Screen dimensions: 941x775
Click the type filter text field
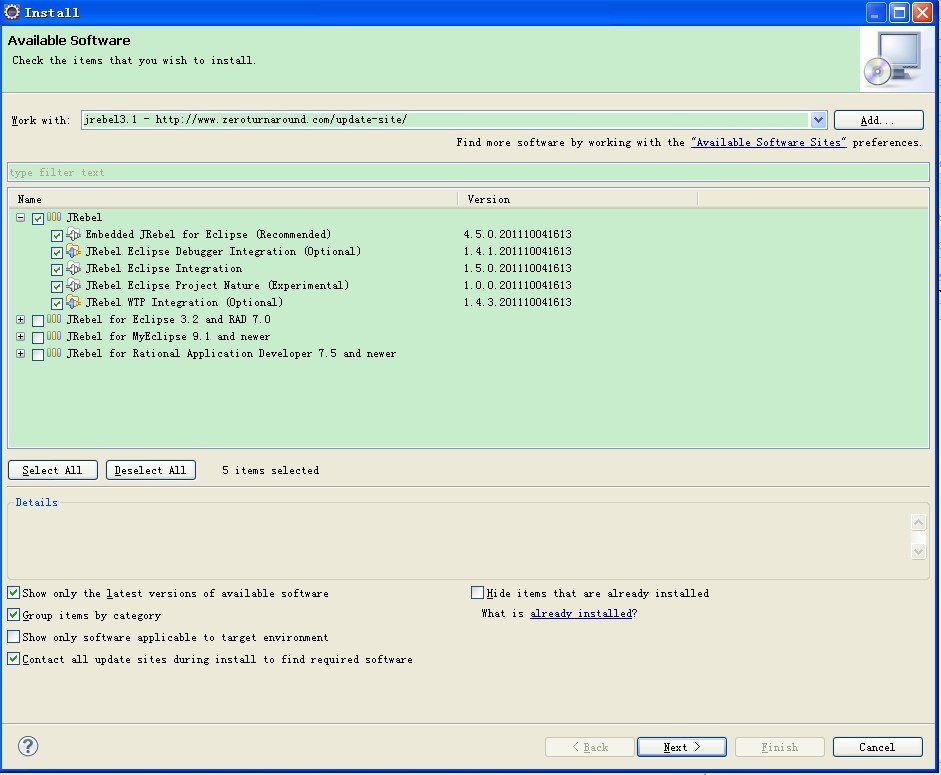[469, 172]
